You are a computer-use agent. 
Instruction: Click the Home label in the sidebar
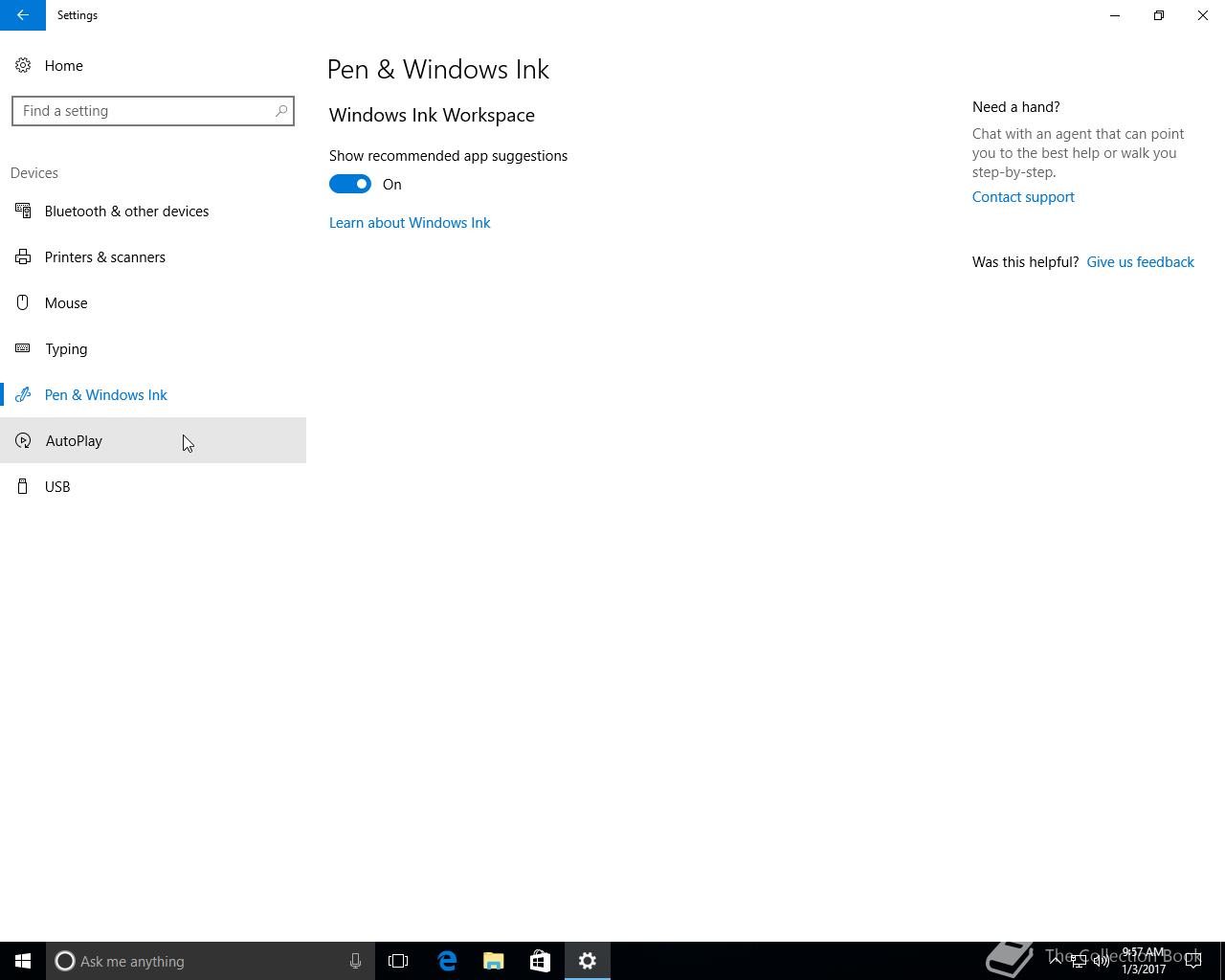tap(64, 65)
